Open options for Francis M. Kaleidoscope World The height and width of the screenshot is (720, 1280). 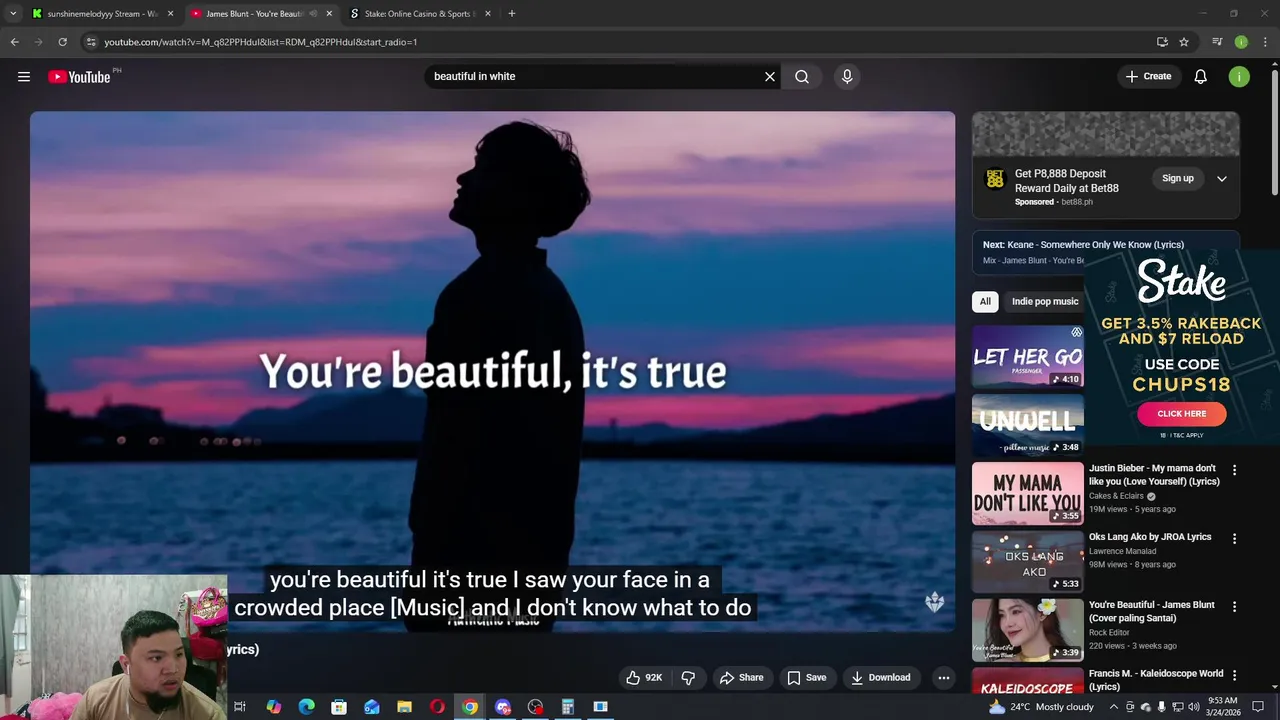click(1234, 675)
